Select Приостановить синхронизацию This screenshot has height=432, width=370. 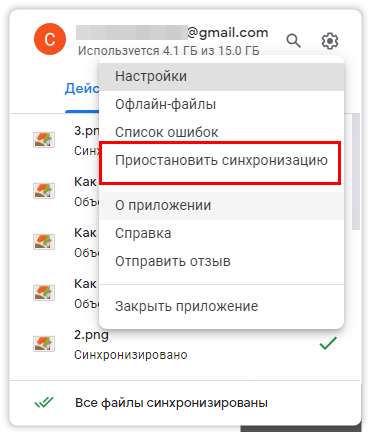(222, 160)
